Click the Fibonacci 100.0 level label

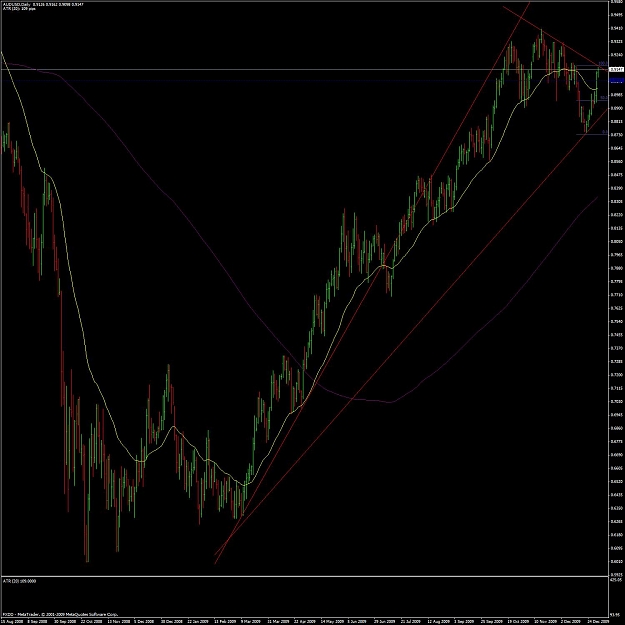pos(603,63)
